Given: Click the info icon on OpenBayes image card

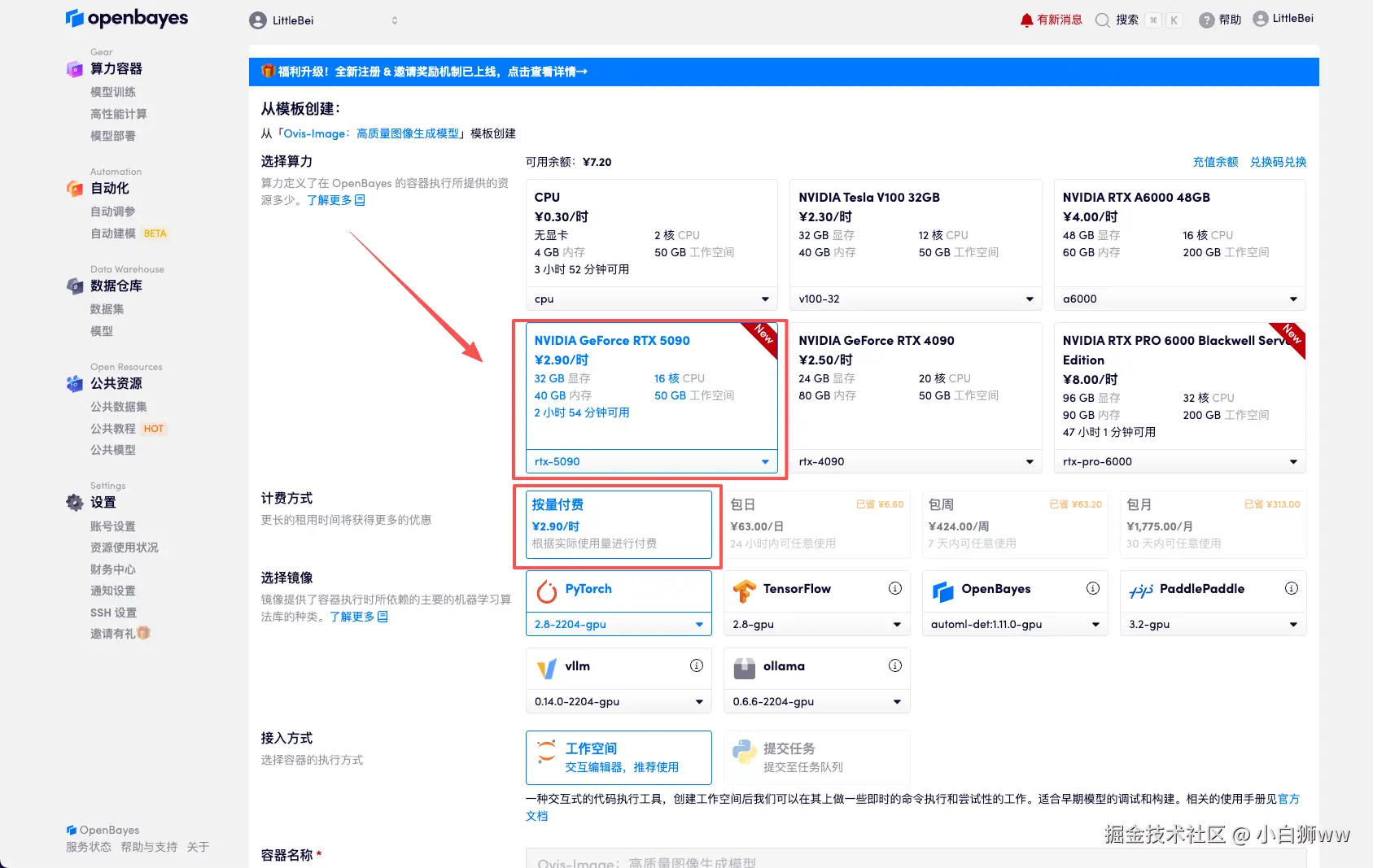Looking at the screenshot, I should tap(1093, 588).
